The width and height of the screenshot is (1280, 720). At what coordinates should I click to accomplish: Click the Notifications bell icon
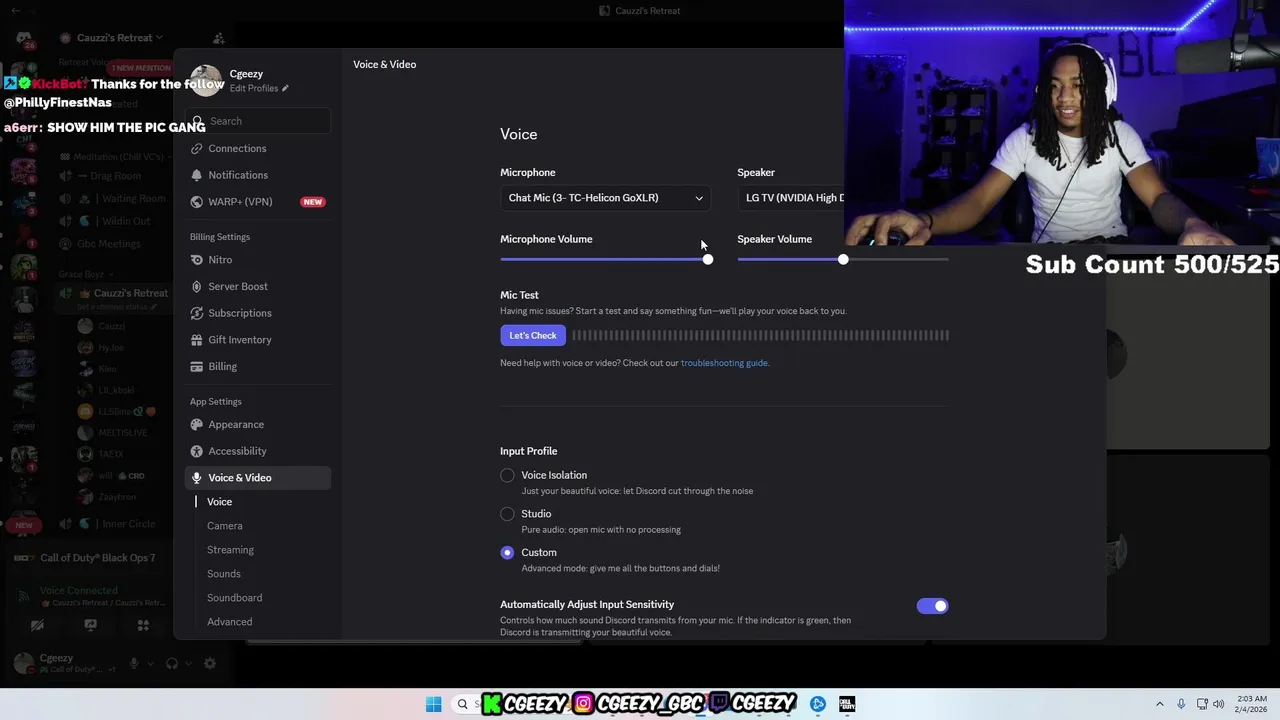pos(196,175)
